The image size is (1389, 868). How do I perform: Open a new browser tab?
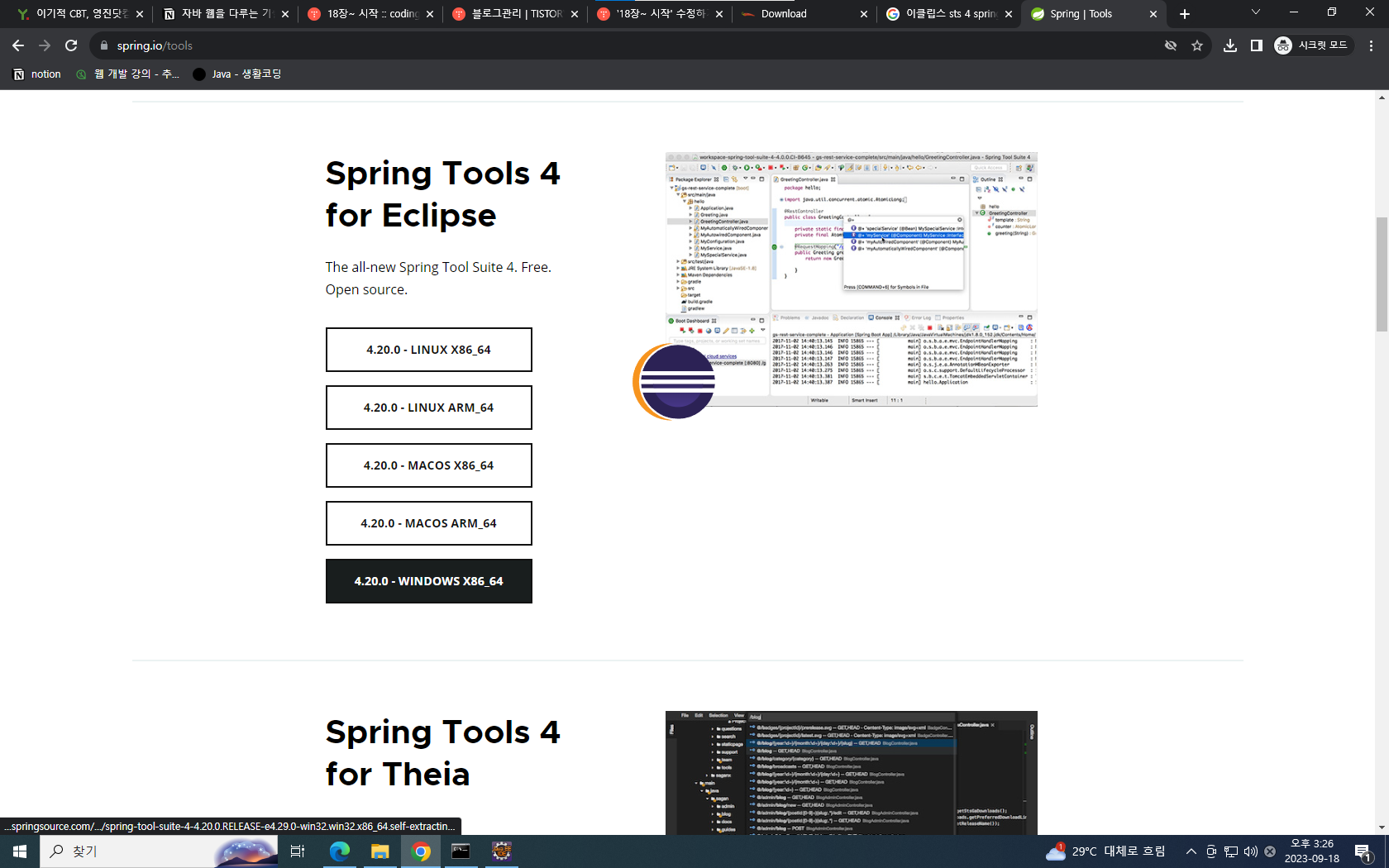(1185, 14)
